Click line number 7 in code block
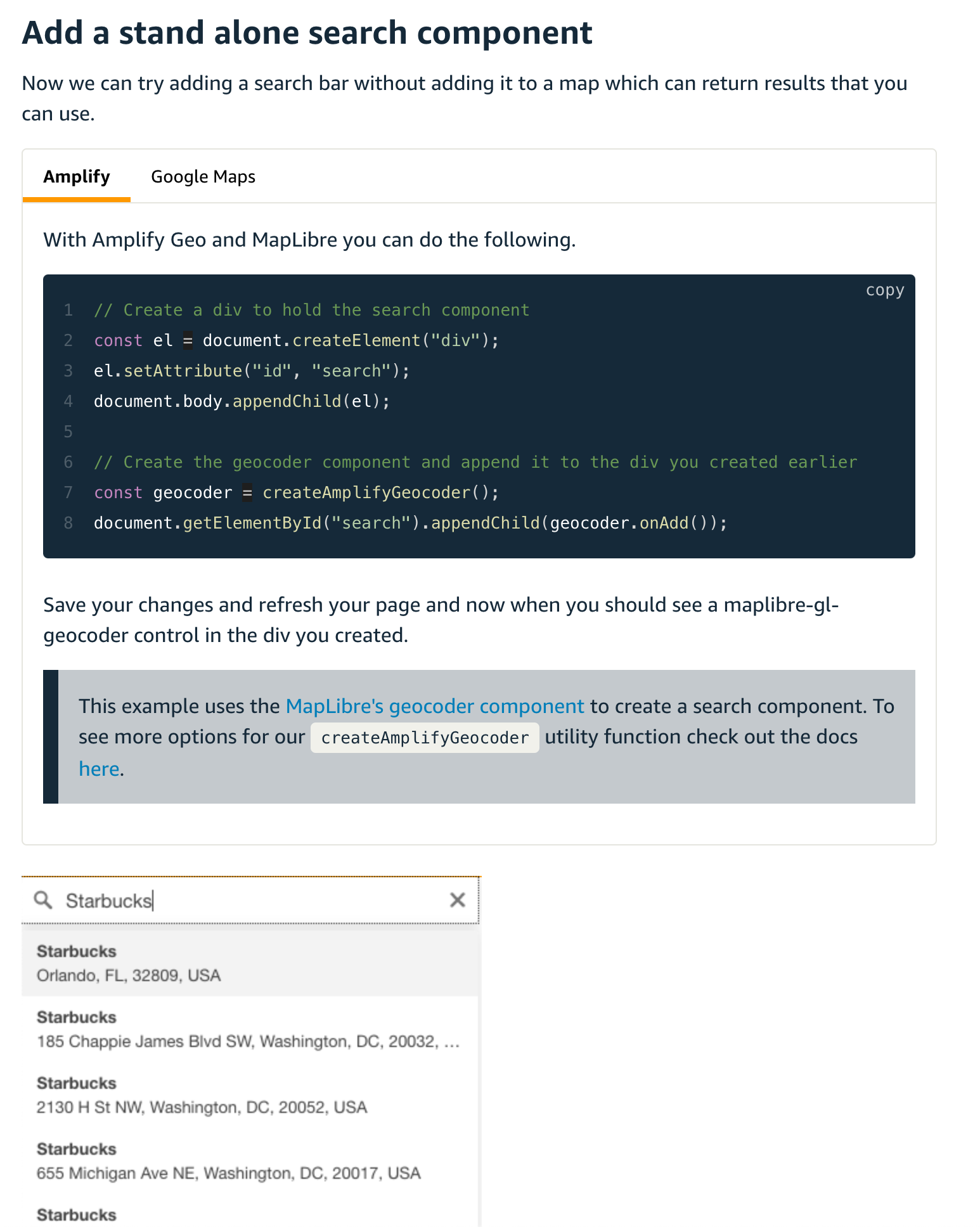This screenshot has height=1227, width=980. click(68, 492)
